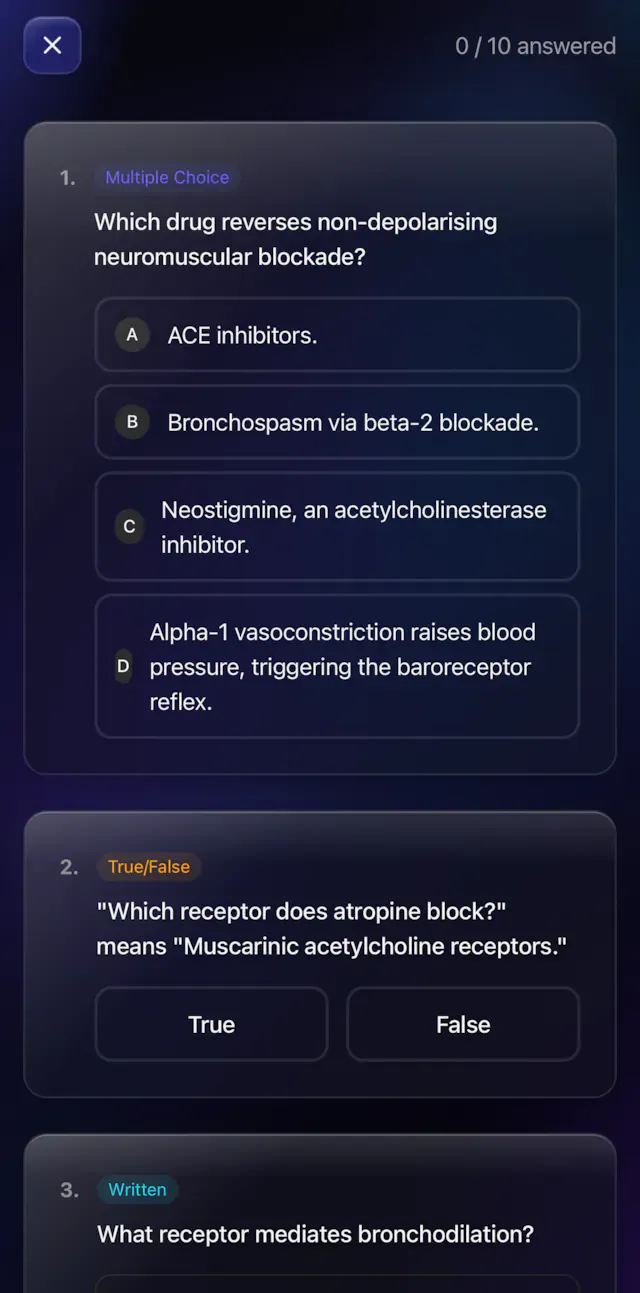Click the circled letter C badge

click(129, 527)
